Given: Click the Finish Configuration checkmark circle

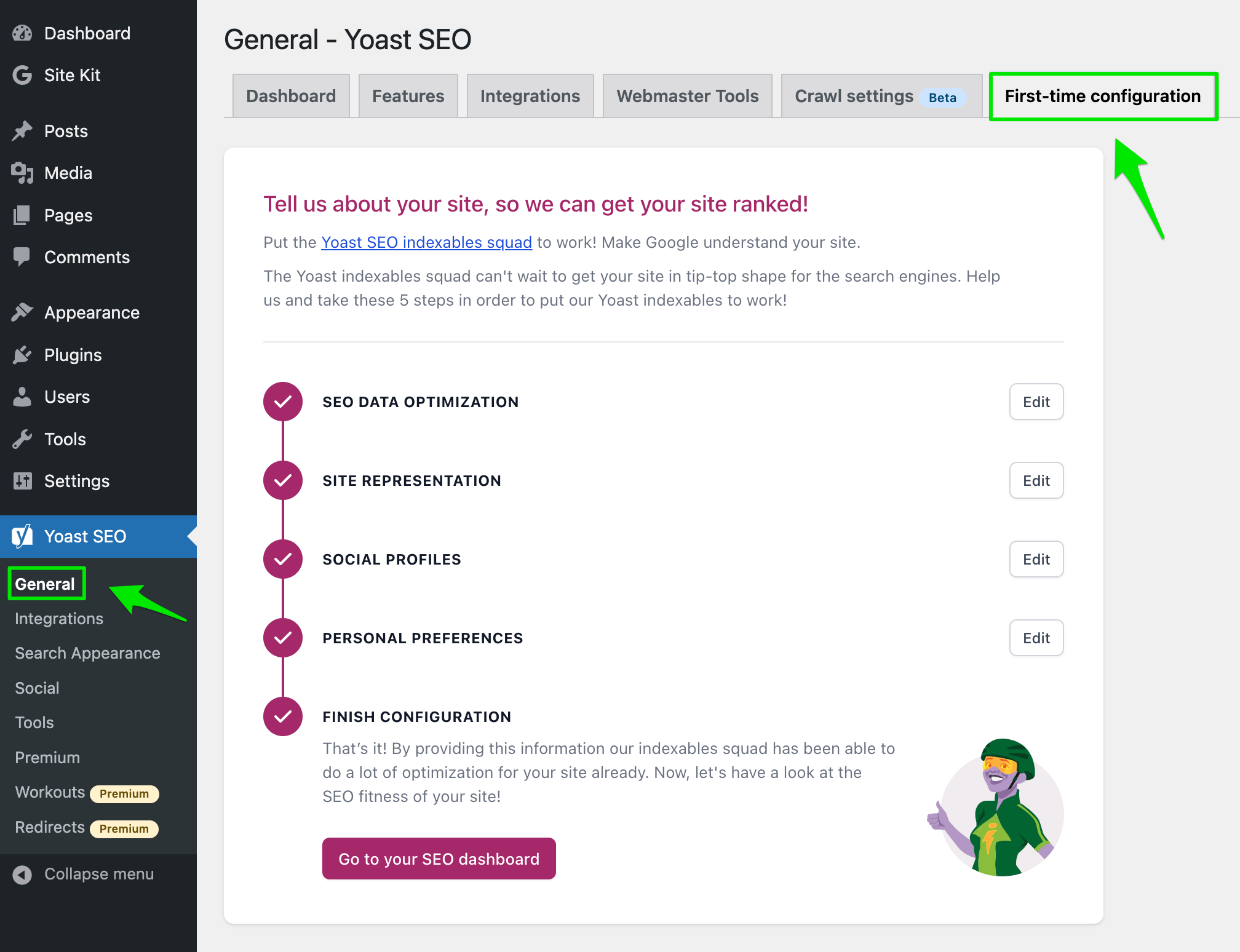Looking at the screenshot, I should (282, 716).
